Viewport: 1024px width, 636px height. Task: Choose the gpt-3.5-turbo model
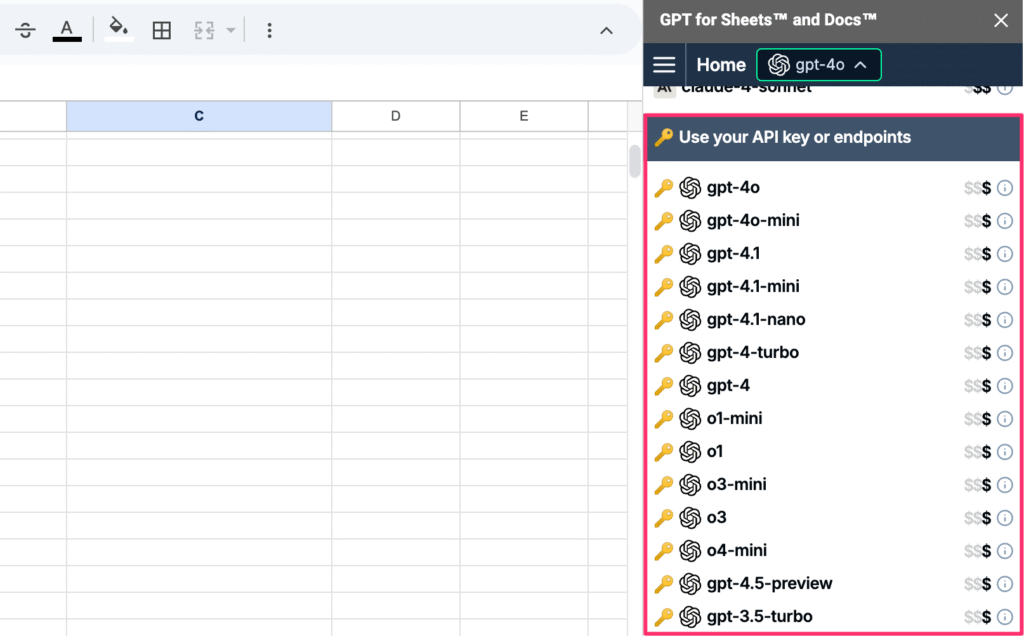coord(833,616)
